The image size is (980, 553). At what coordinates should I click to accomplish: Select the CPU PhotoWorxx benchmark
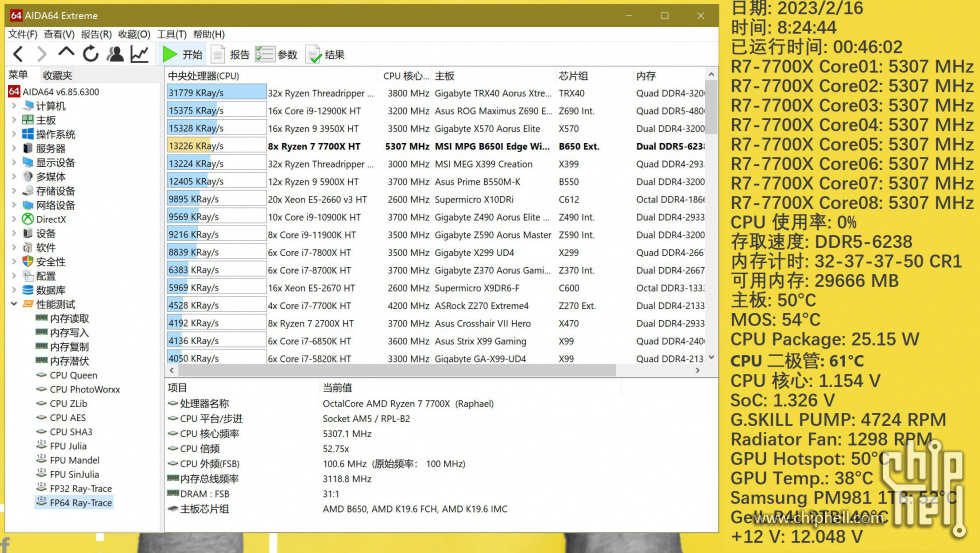pyautogui.click(x=78, y=389)
